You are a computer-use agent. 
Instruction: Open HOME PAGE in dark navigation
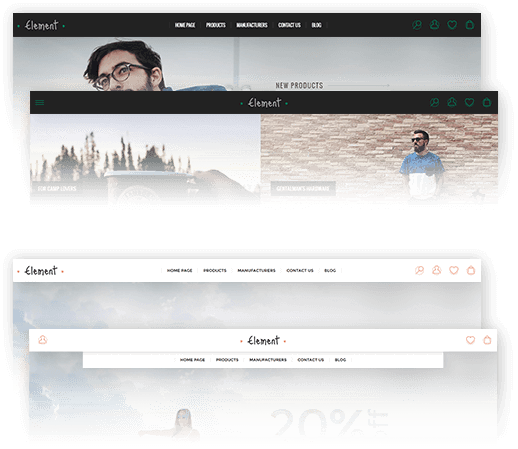[x=185, y=25]
